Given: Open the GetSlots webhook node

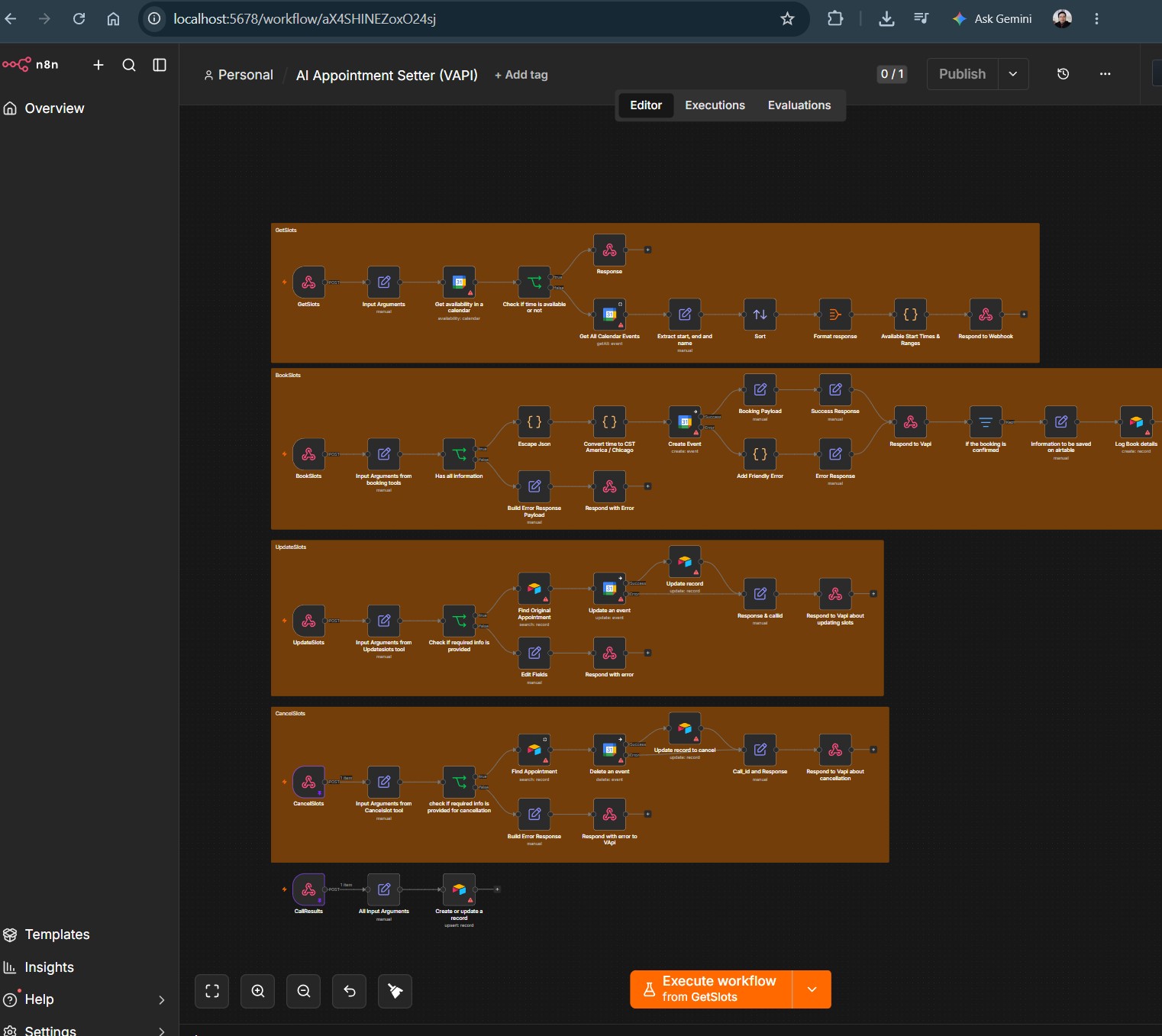Looking at the screenshot, I should (x=308, y=282).
